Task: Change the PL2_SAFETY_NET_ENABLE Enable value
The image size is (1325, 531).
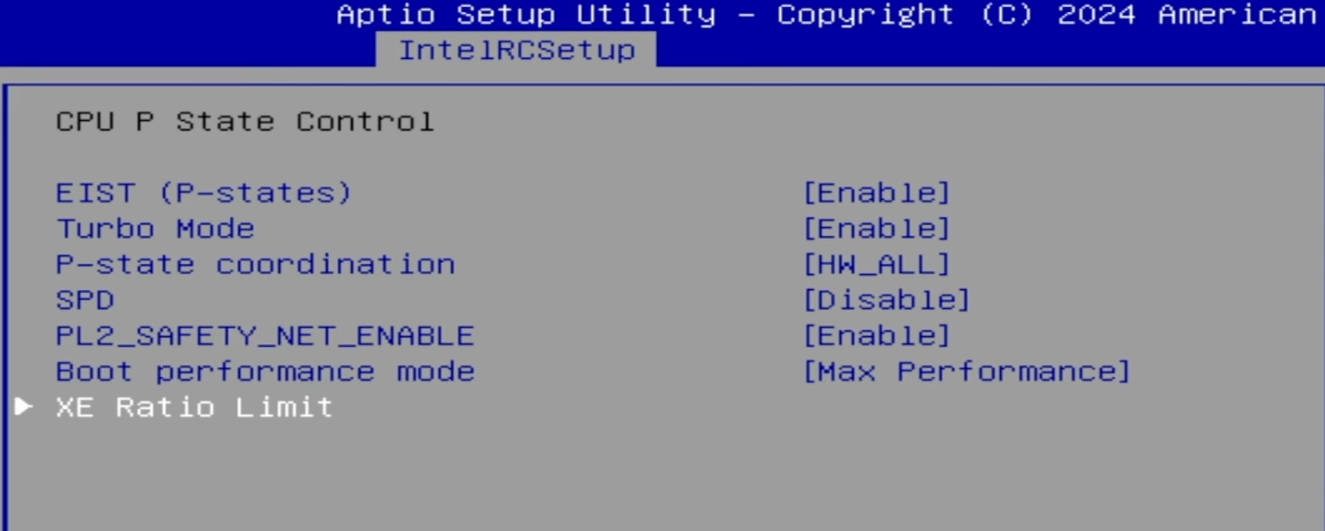Action: point(876,336)
